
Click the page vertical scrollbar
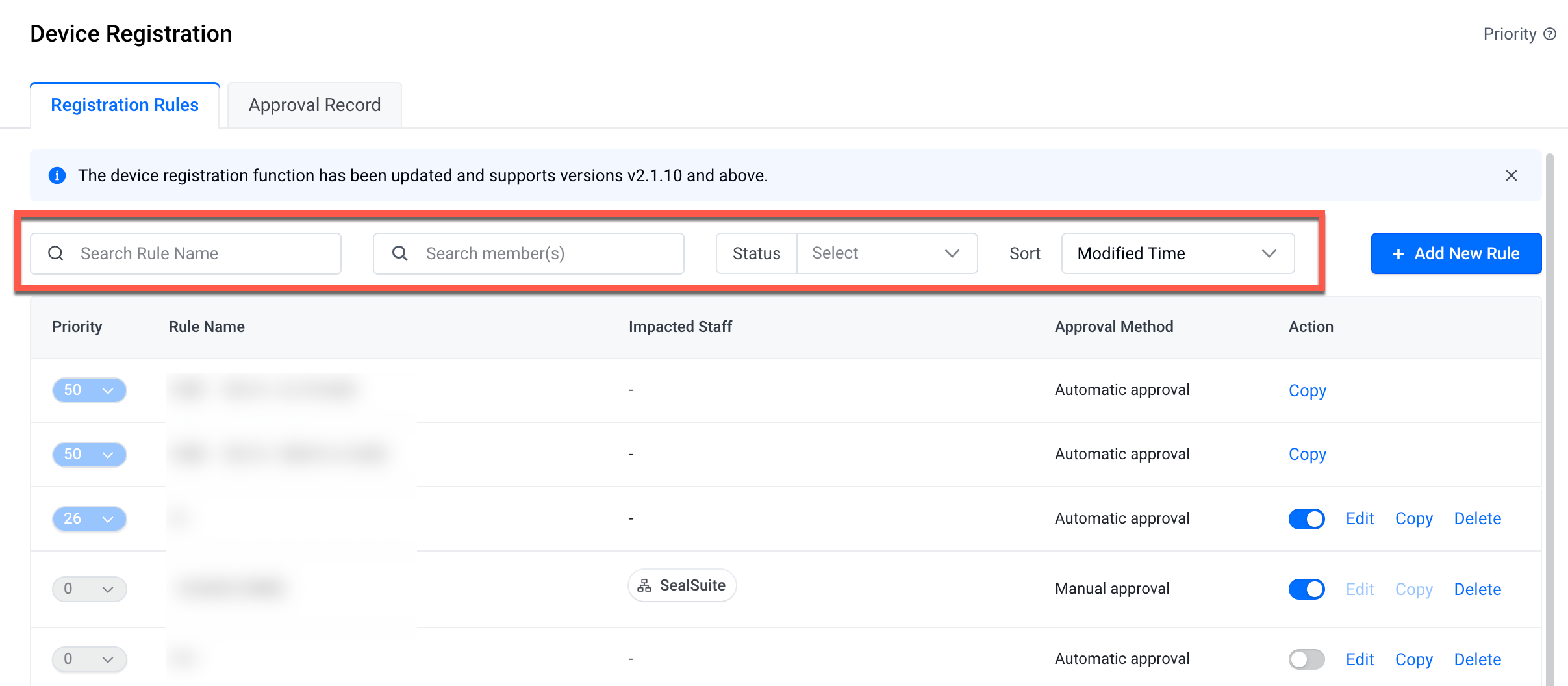1550,420
